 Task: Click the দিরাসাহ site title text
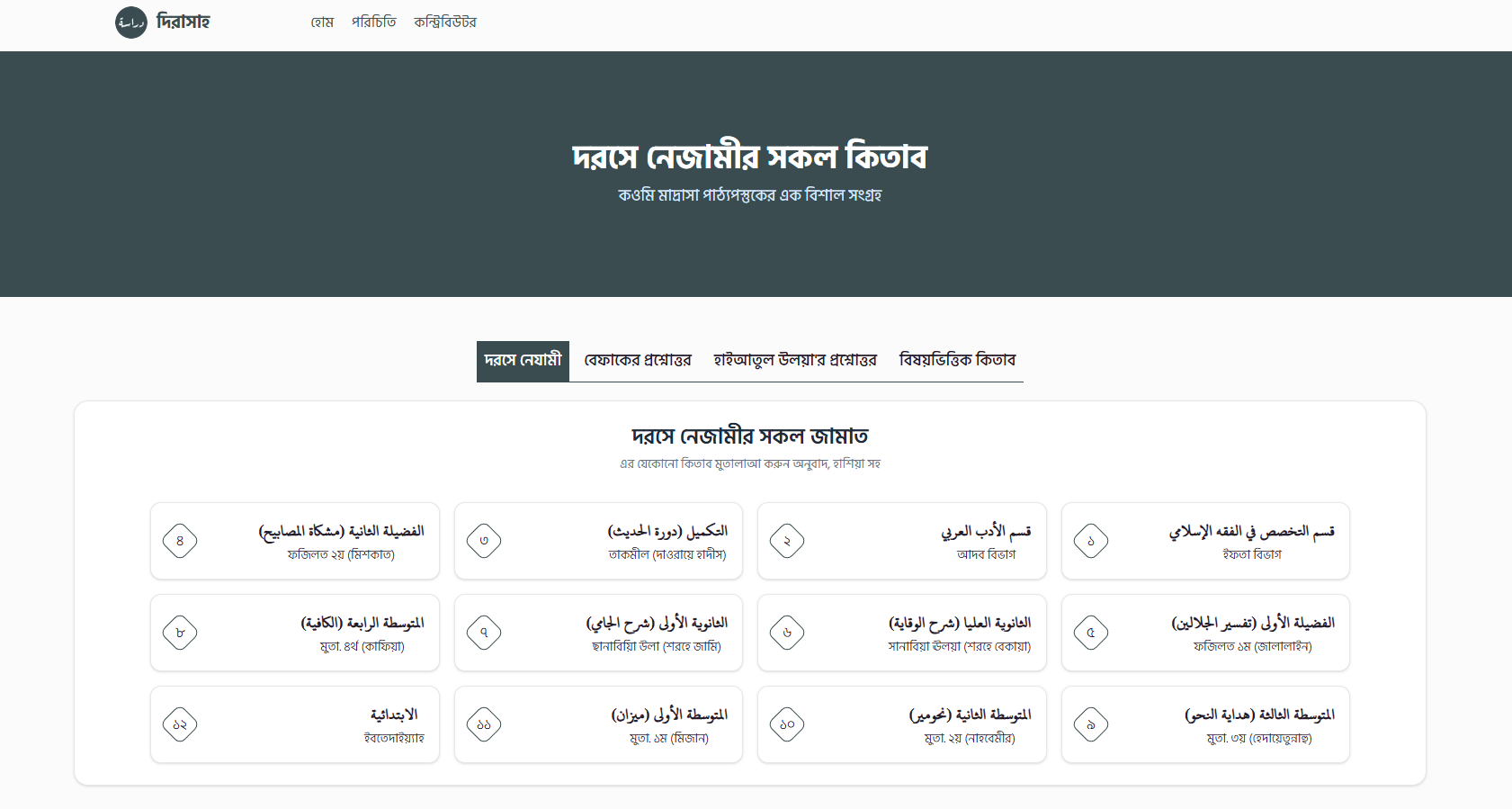[183, 22]
